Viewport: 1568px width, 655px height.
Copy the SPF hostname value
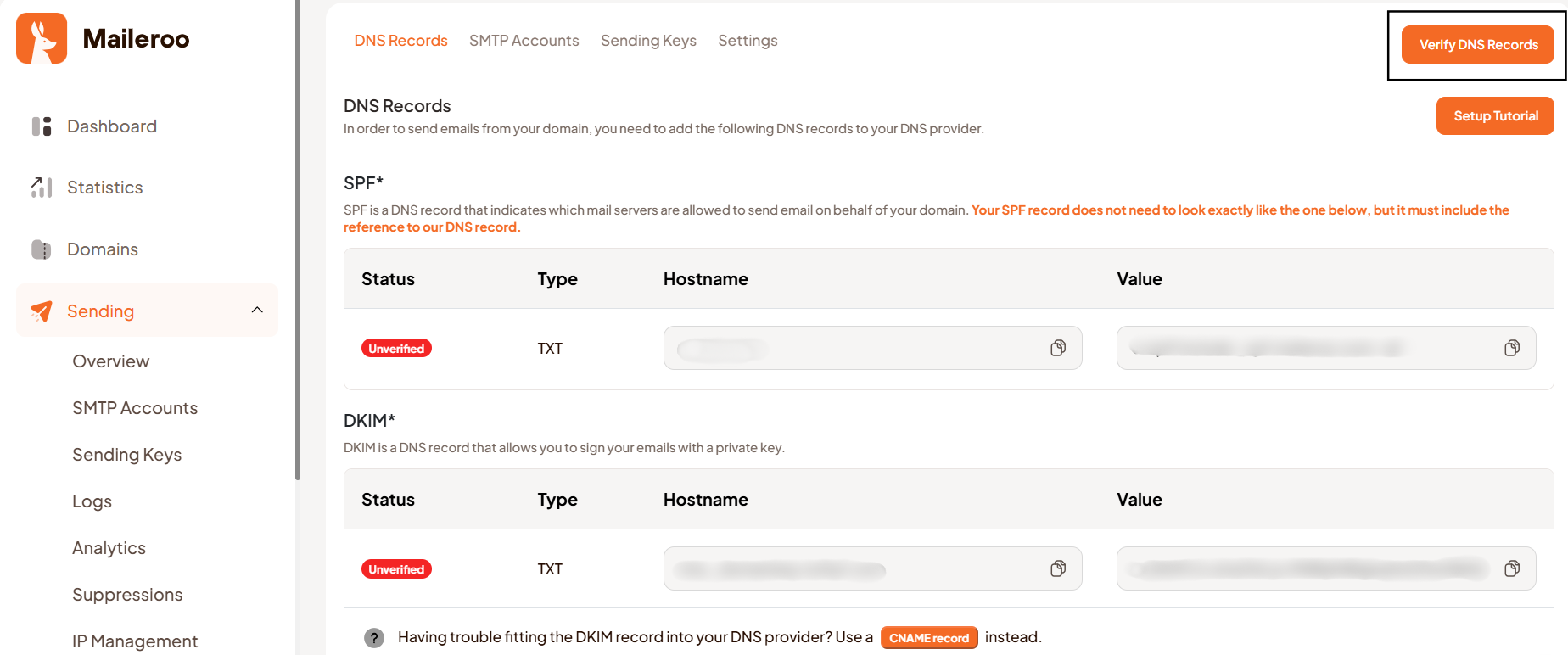(x=1058, y=348)
